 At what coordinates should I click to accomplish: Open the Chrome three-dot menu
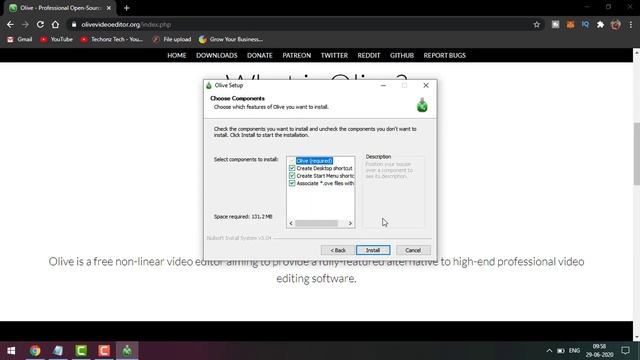click(x=631, y=24)
